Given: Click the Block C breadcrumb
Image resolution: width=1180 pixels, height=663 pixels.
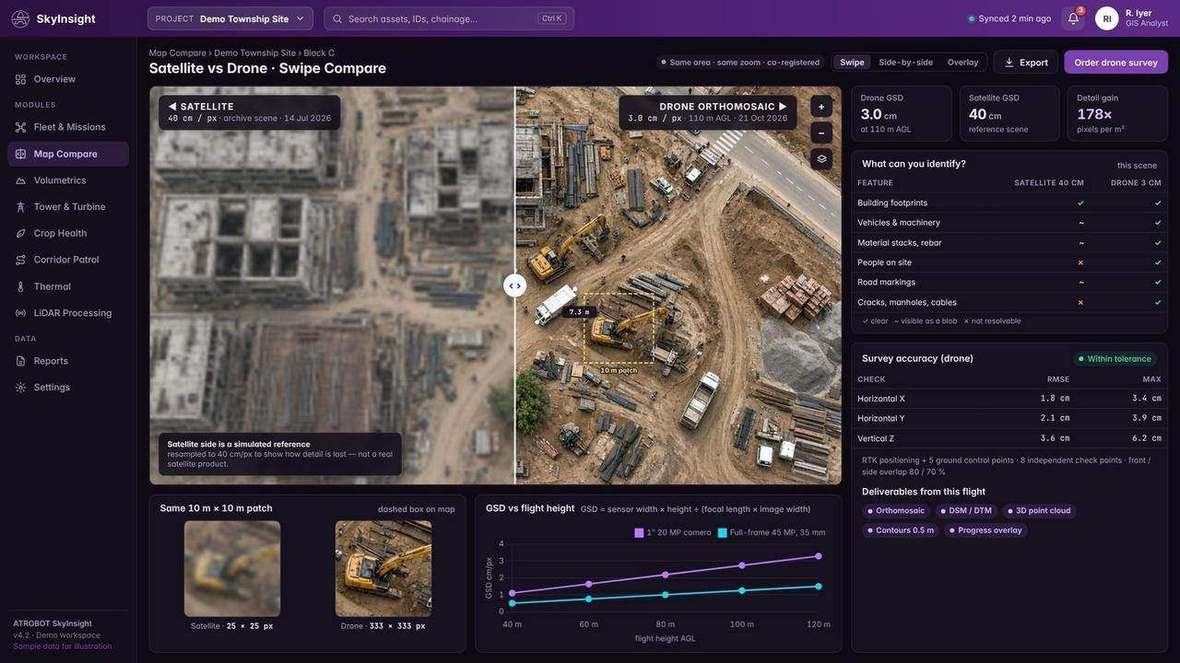Looking at the screenshot, I should coord(319,53).
